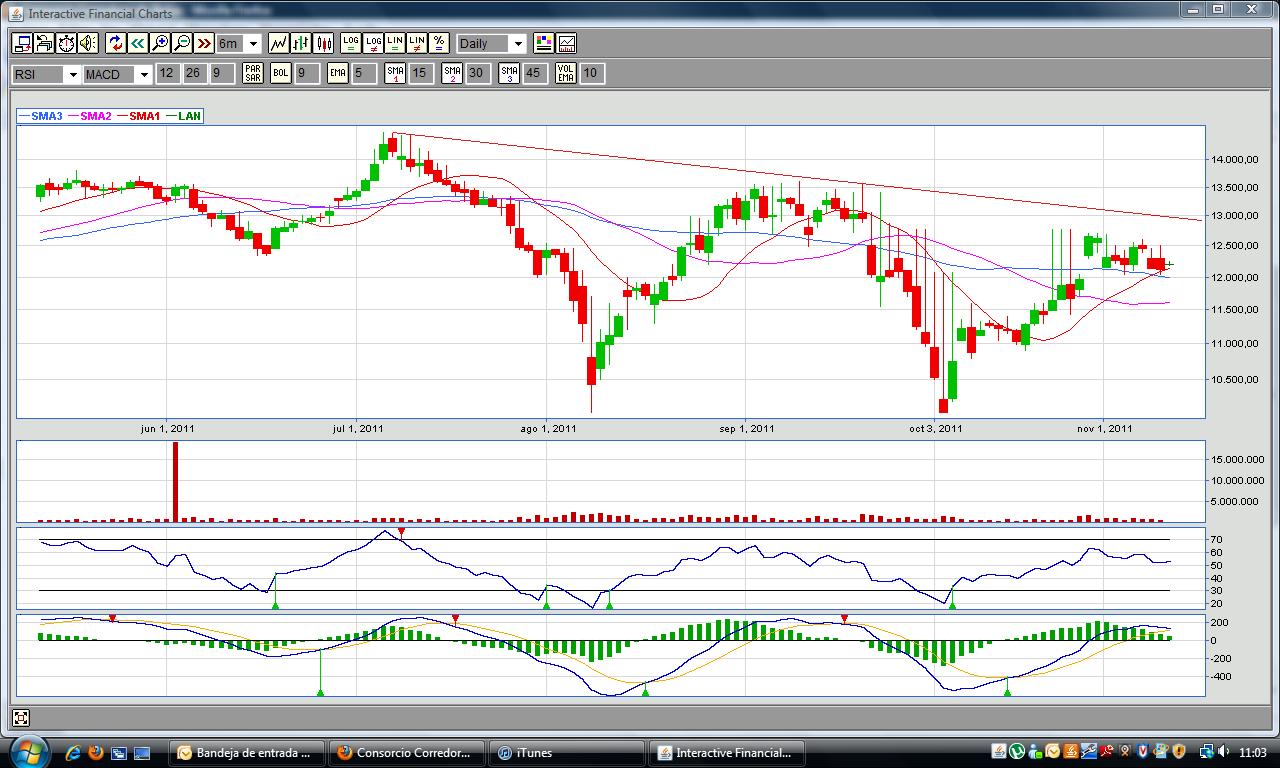Switch to Consorcio Corredor taskbar window

(407, 753)
